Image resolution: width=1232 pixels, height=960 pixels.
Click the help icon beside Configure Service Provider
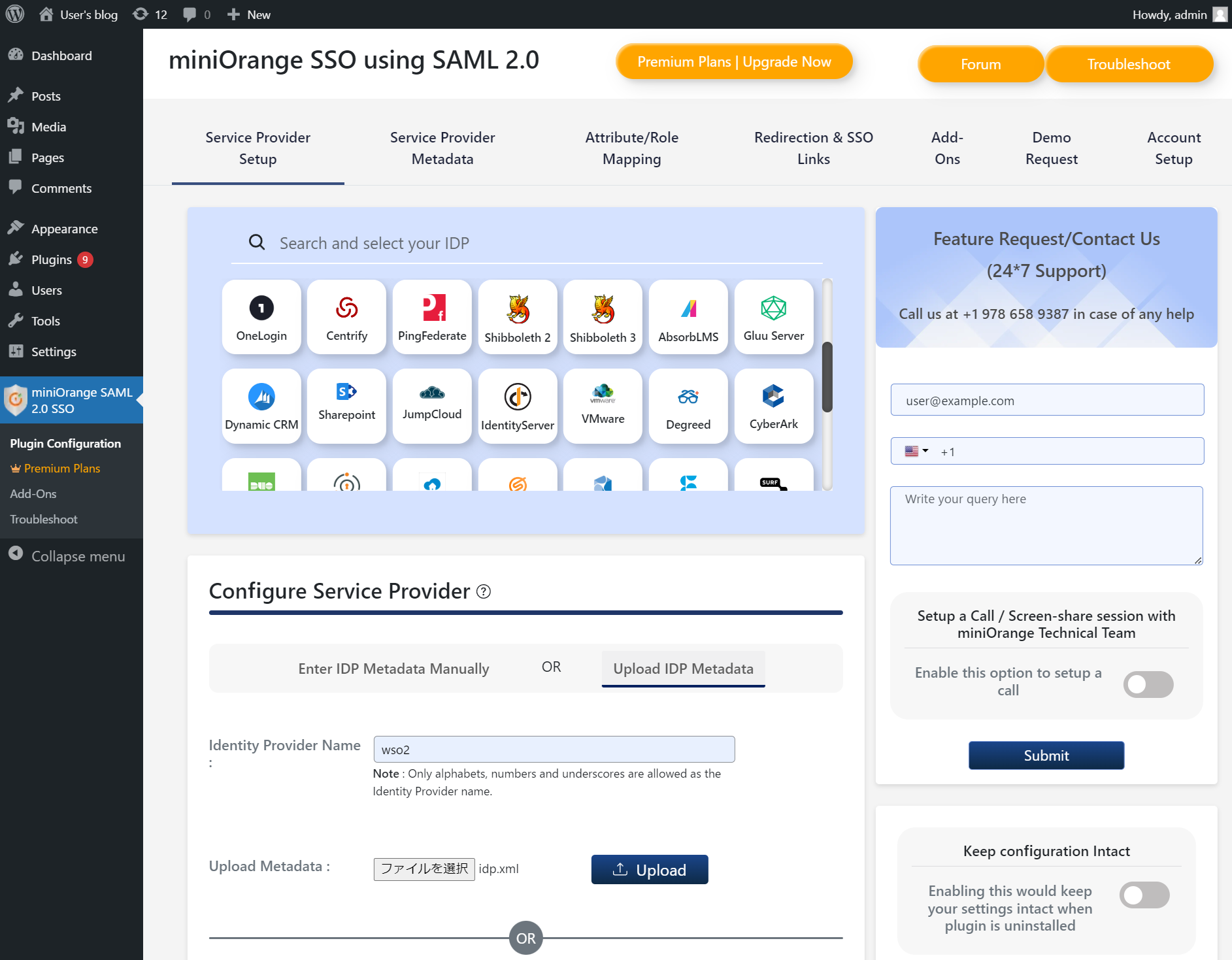(484, 591)
